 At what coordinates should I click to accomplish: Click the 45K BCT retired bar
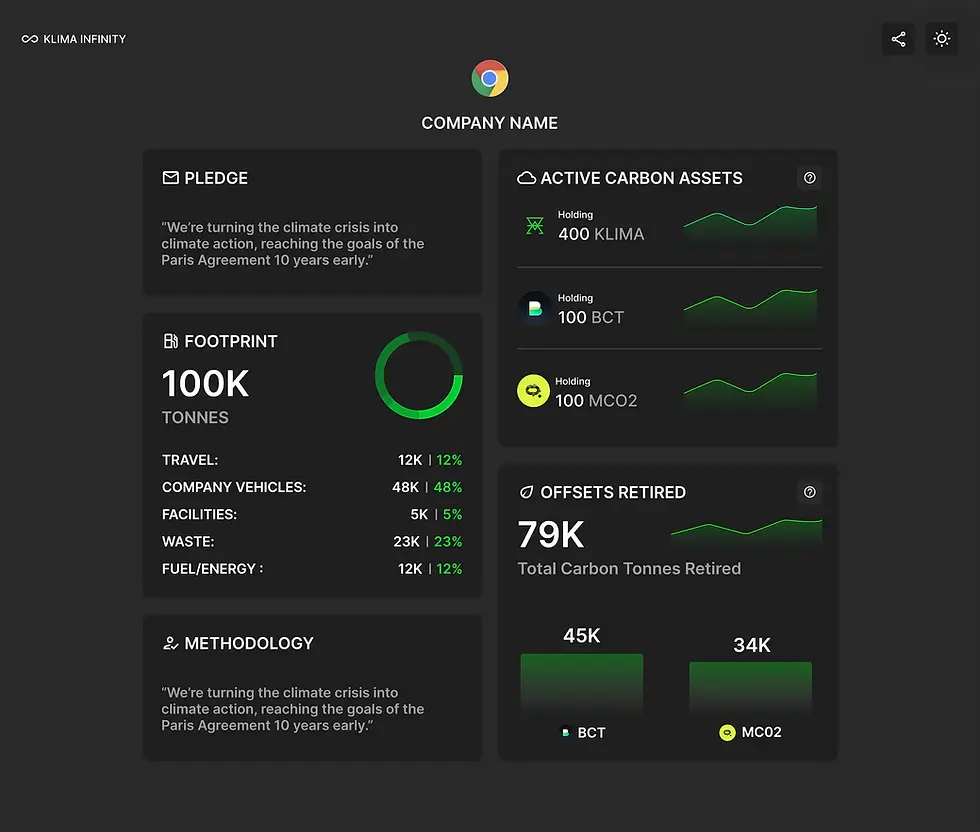582,684
